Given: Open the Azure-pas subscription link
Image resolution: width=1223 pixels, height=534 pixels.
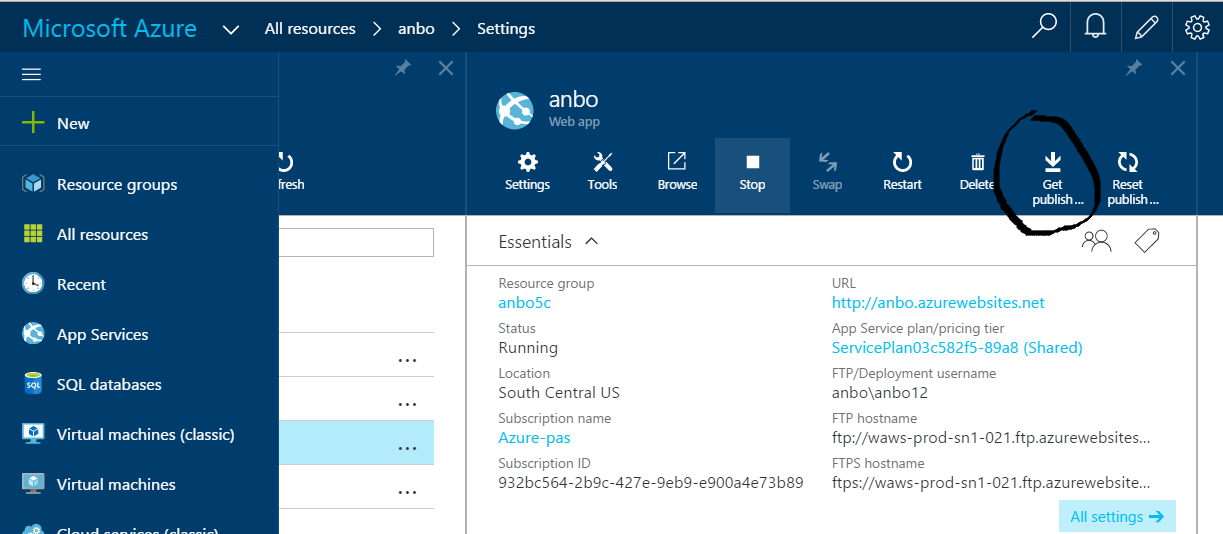Looking at the screenshot, I should pyautogui.click(x=534, y=438).
